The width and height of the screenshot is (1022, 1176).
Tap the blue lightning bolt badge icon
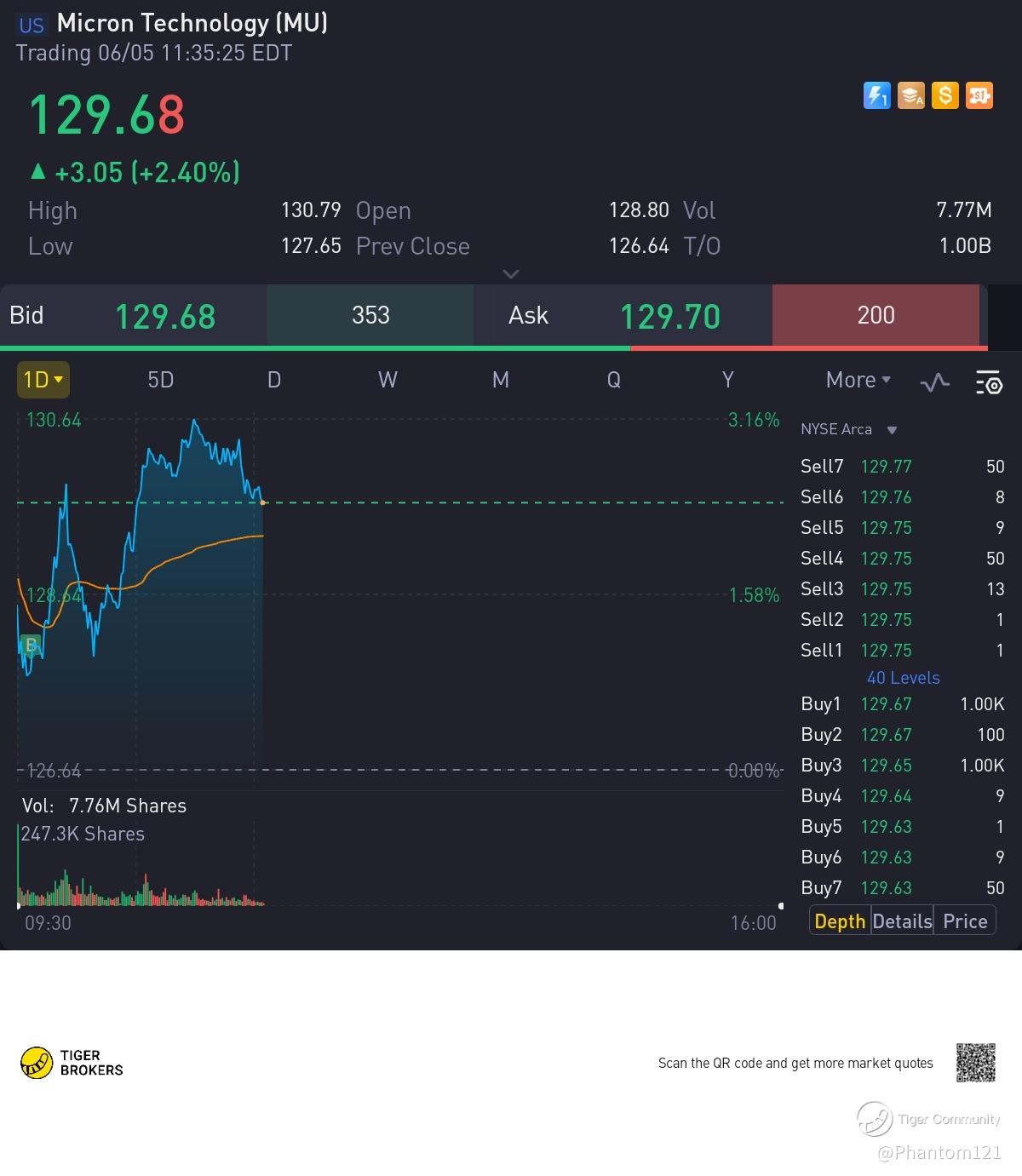(x=876, y=95)
